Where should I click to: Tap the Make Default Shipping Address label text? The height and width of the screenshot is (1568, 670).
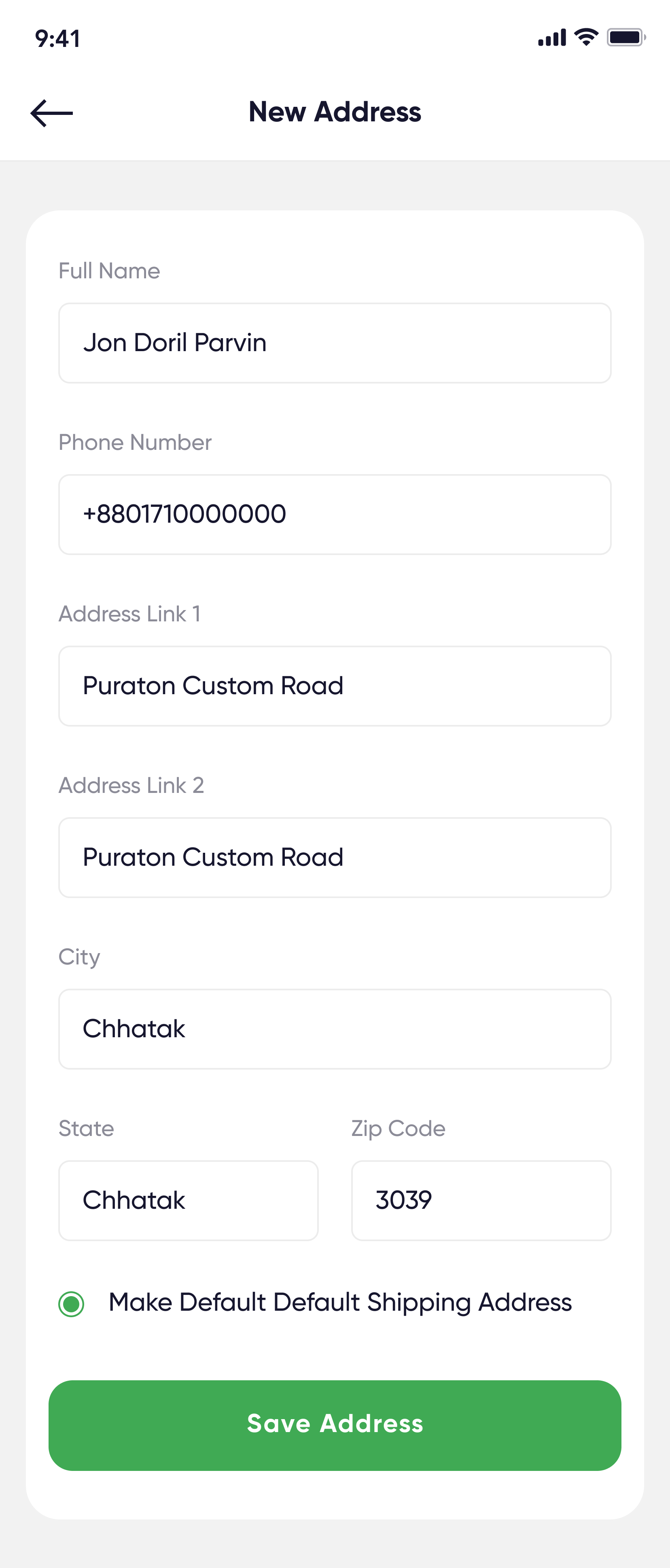[340, 1303]
